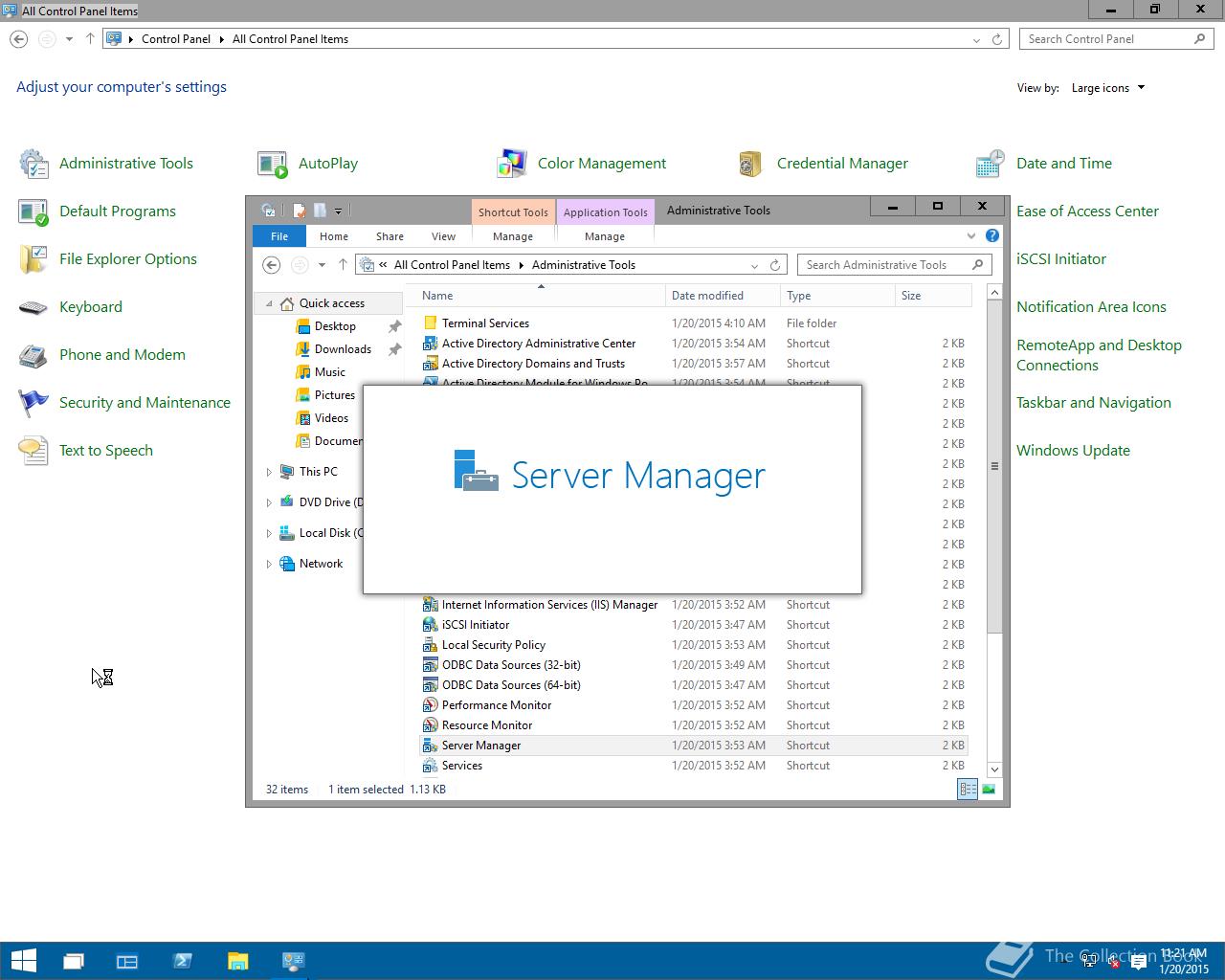Select Local Security Policy shortcut

click(x=693, y=645)
